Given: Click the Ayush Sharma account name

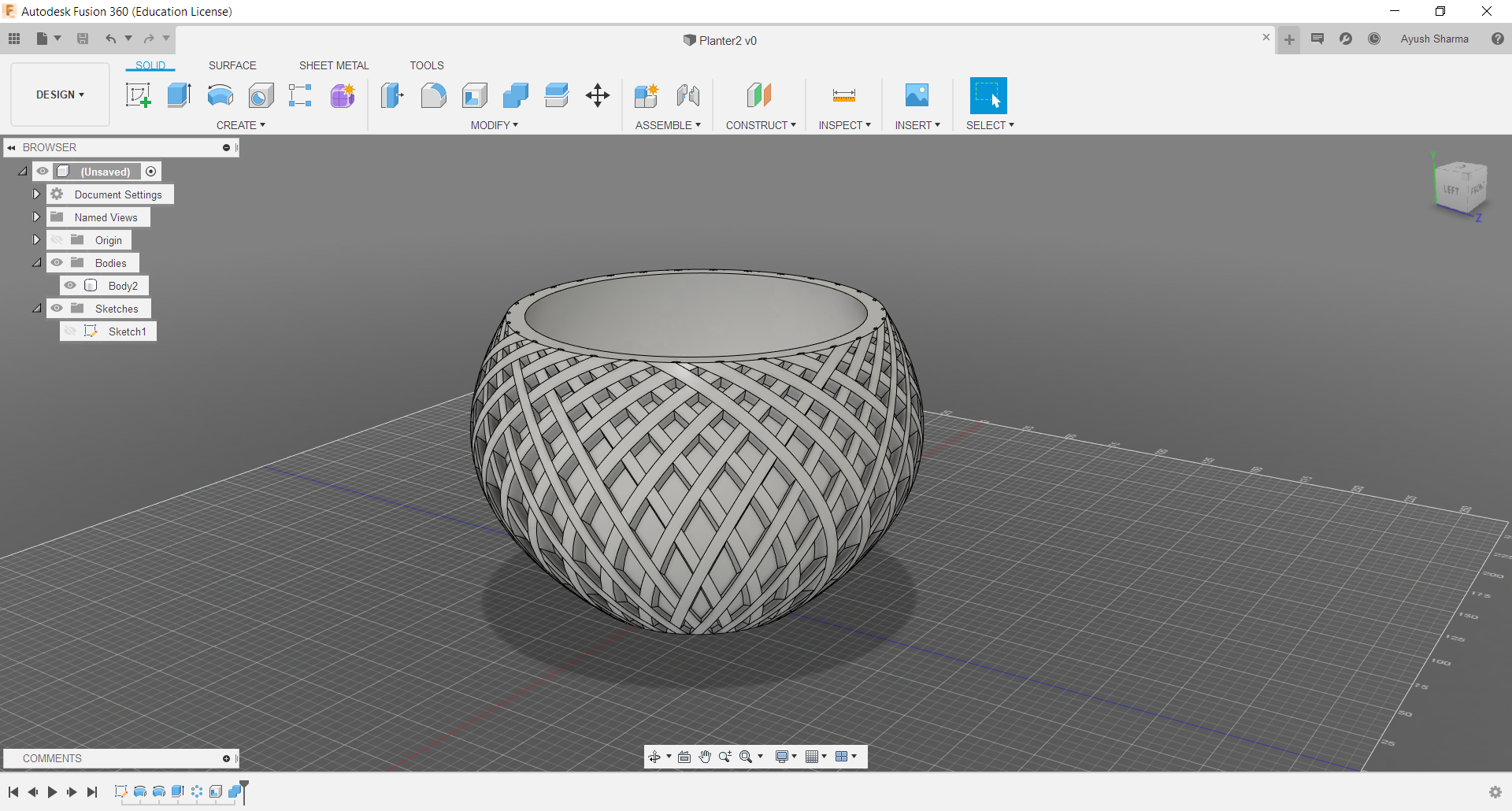Looking at the screenshot, I should click(x=1434, y=39).
